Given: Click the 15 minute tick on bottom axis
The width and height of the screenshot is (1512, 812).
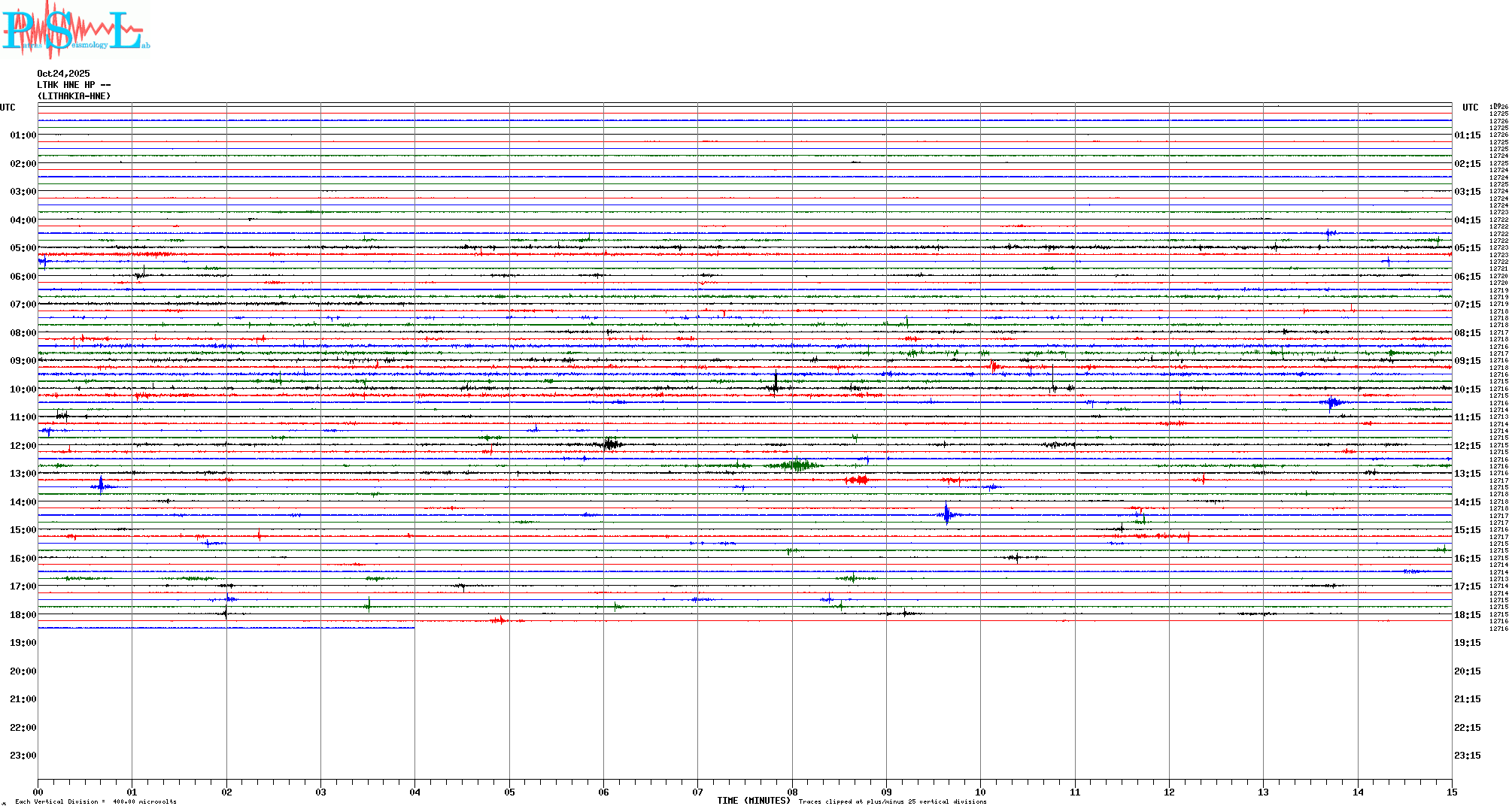Looking at the screenshot, I should point(1452,792).
